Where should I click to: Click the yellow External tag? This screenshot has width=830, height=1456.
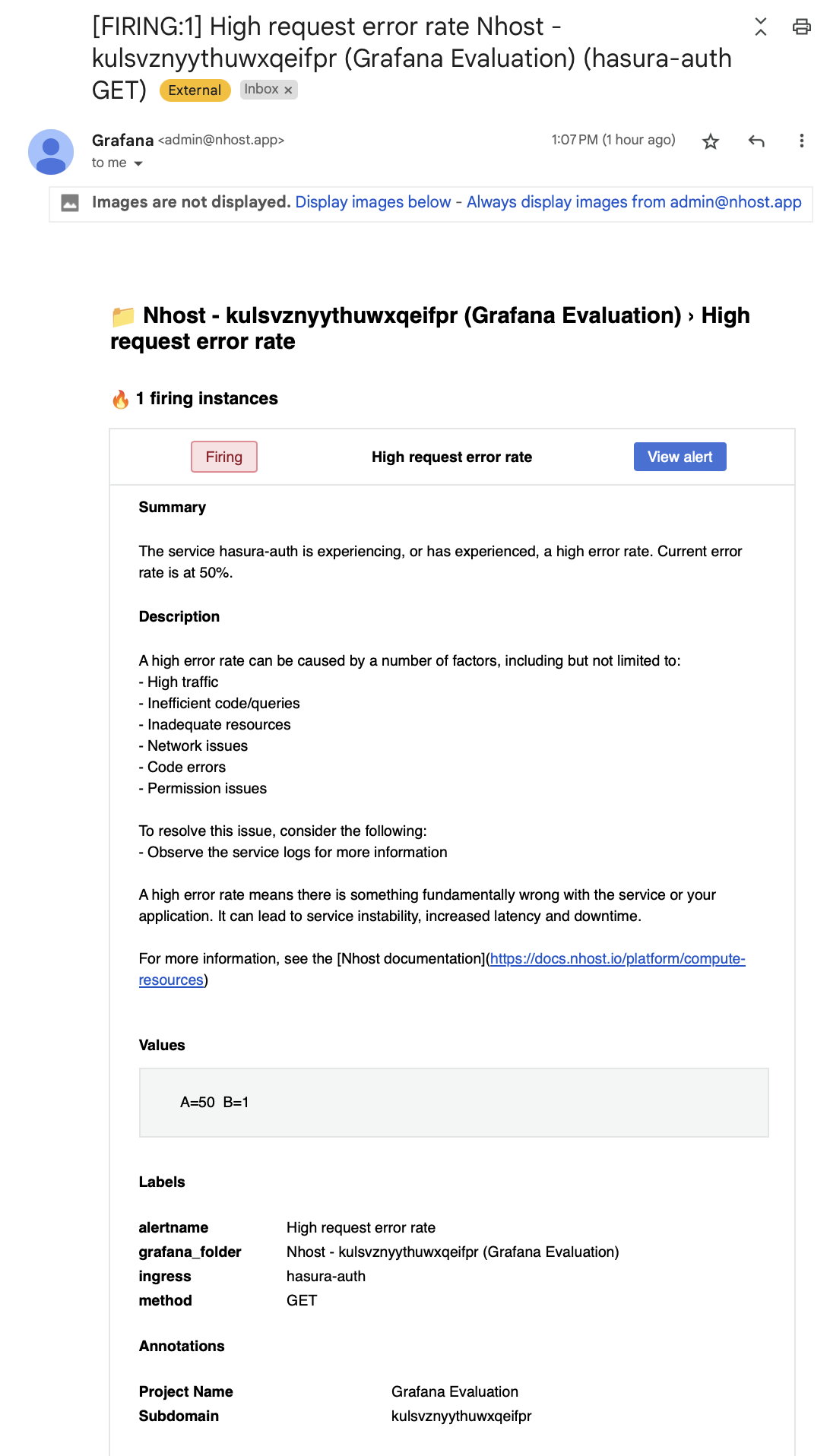click(x=195, y=90)
